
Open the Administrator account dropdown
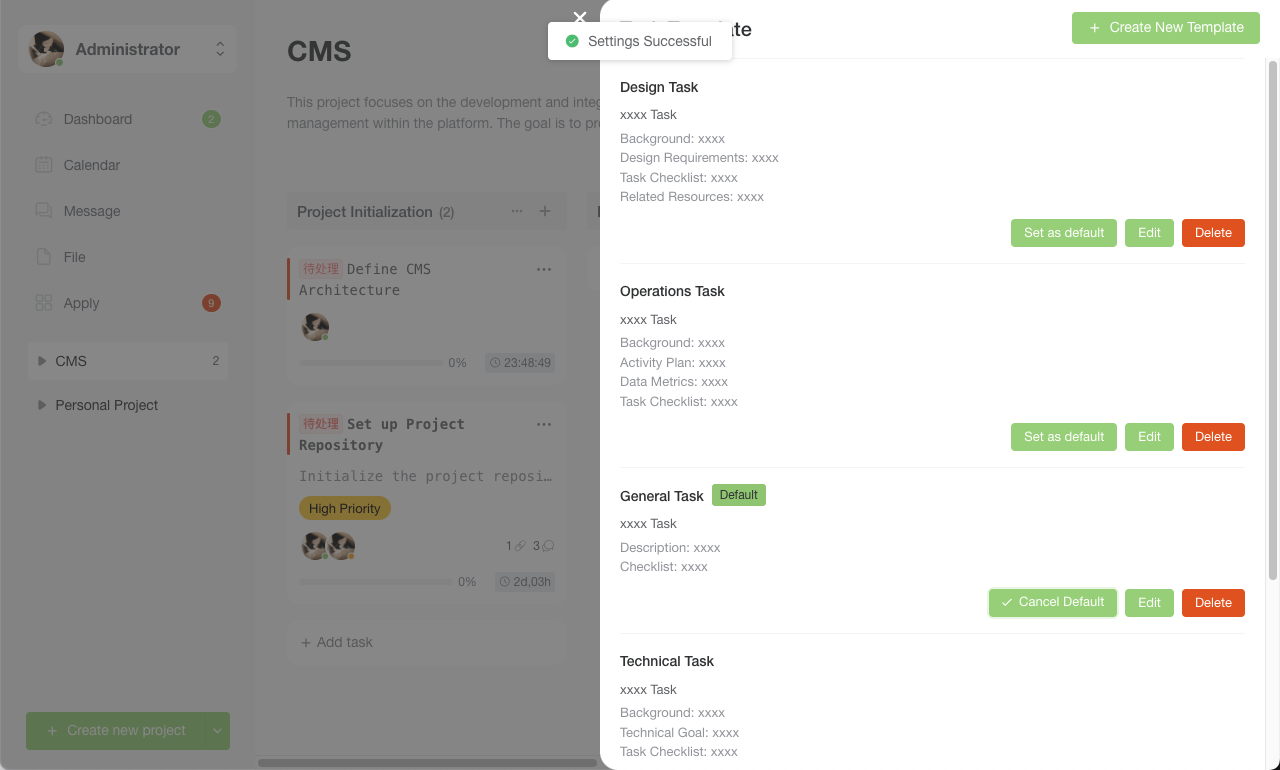pos(220,49)
